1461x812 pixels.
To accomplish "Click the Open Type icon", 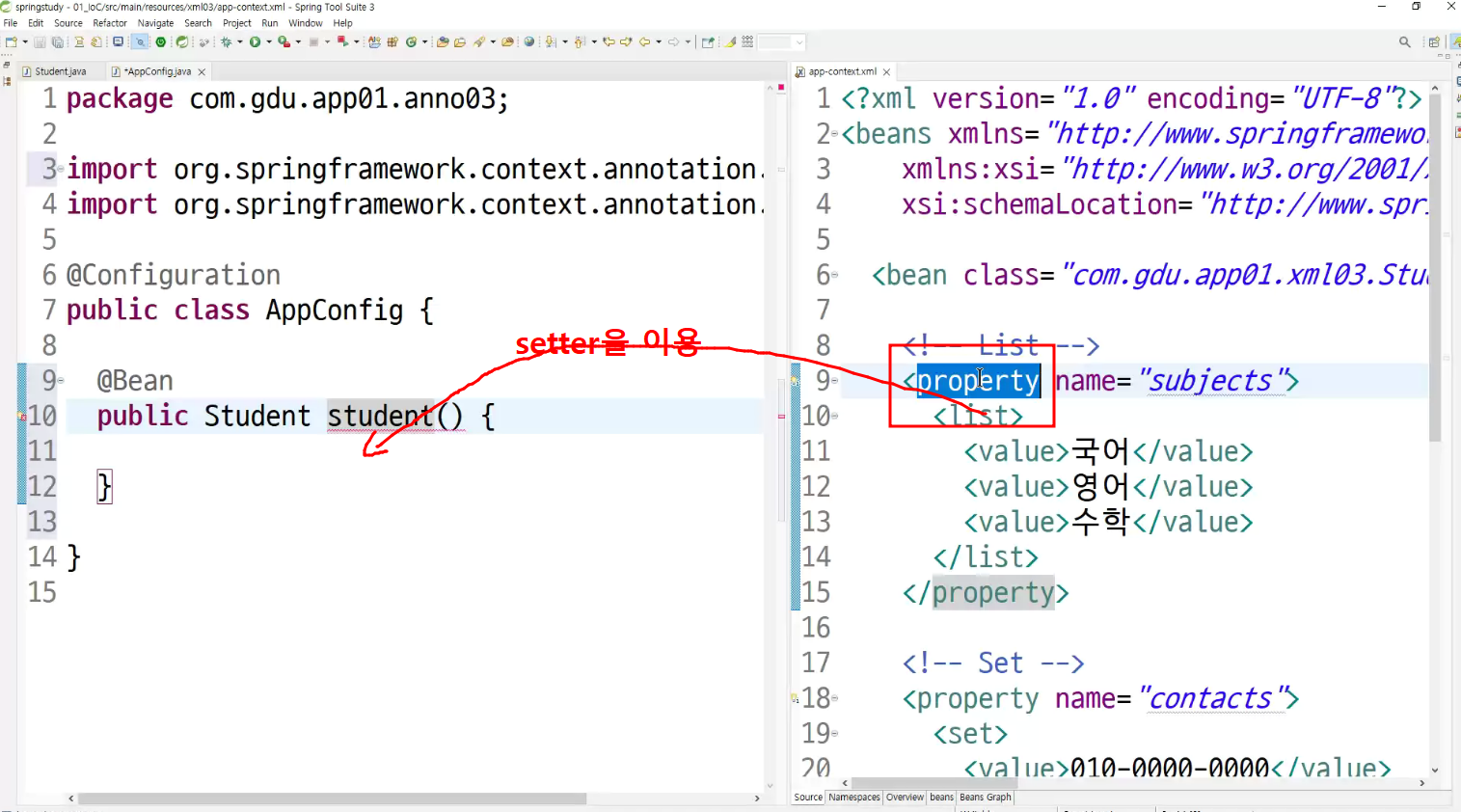I will (443, 41).
